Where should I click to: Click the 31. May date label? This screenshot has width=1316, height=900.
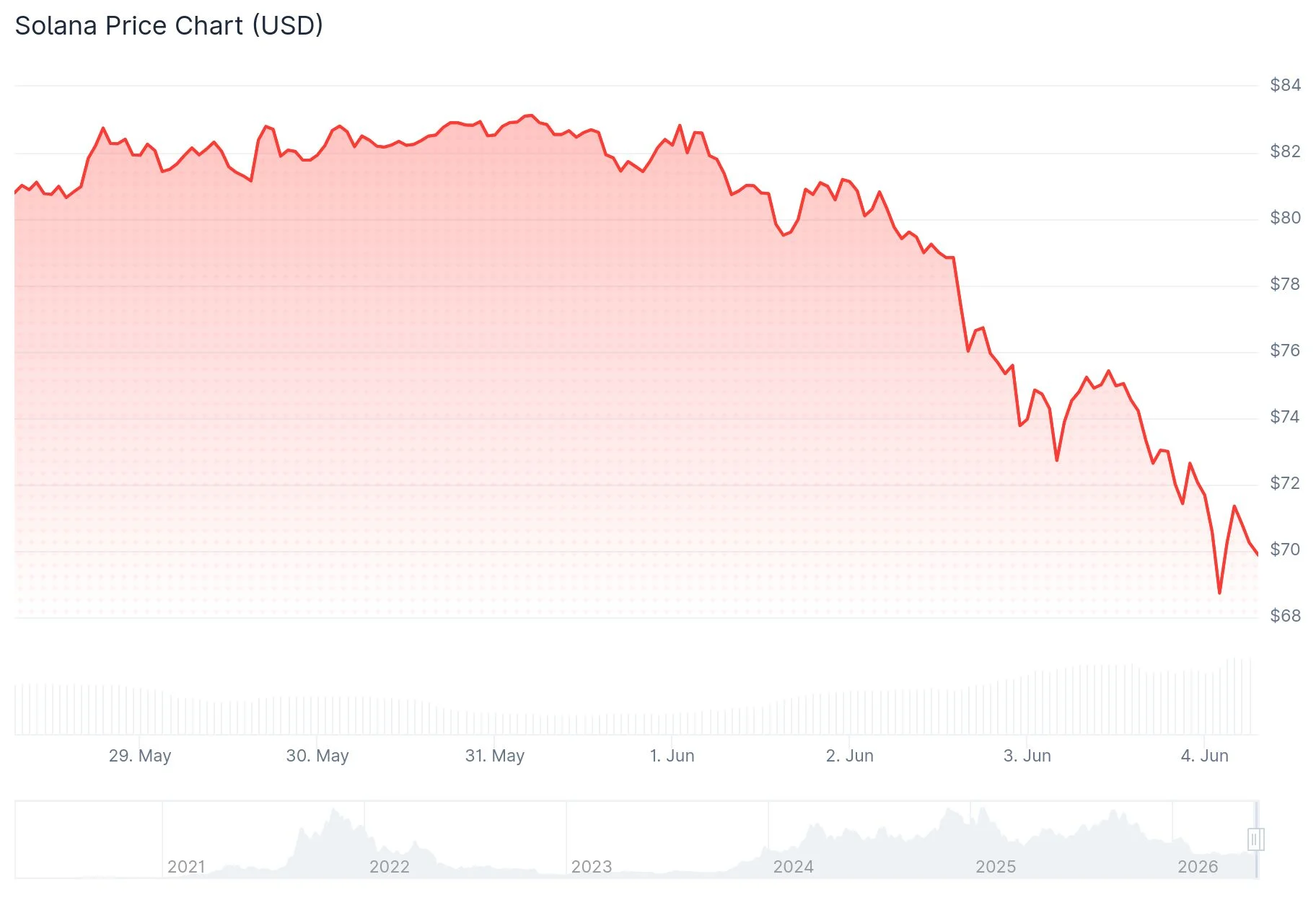[x=495, y=756]
